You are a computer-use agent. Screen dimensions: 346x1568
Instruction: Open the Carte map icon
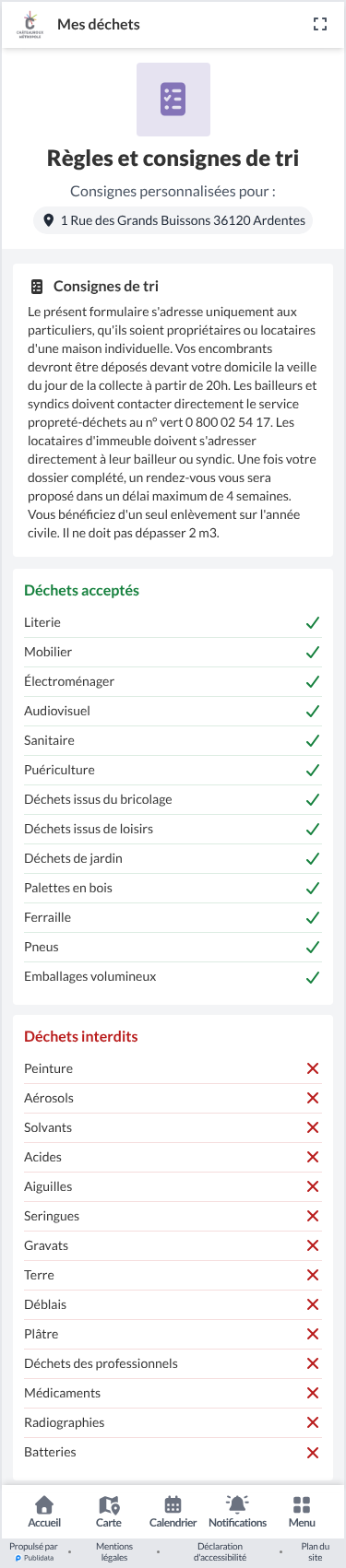click(109, 1504)
